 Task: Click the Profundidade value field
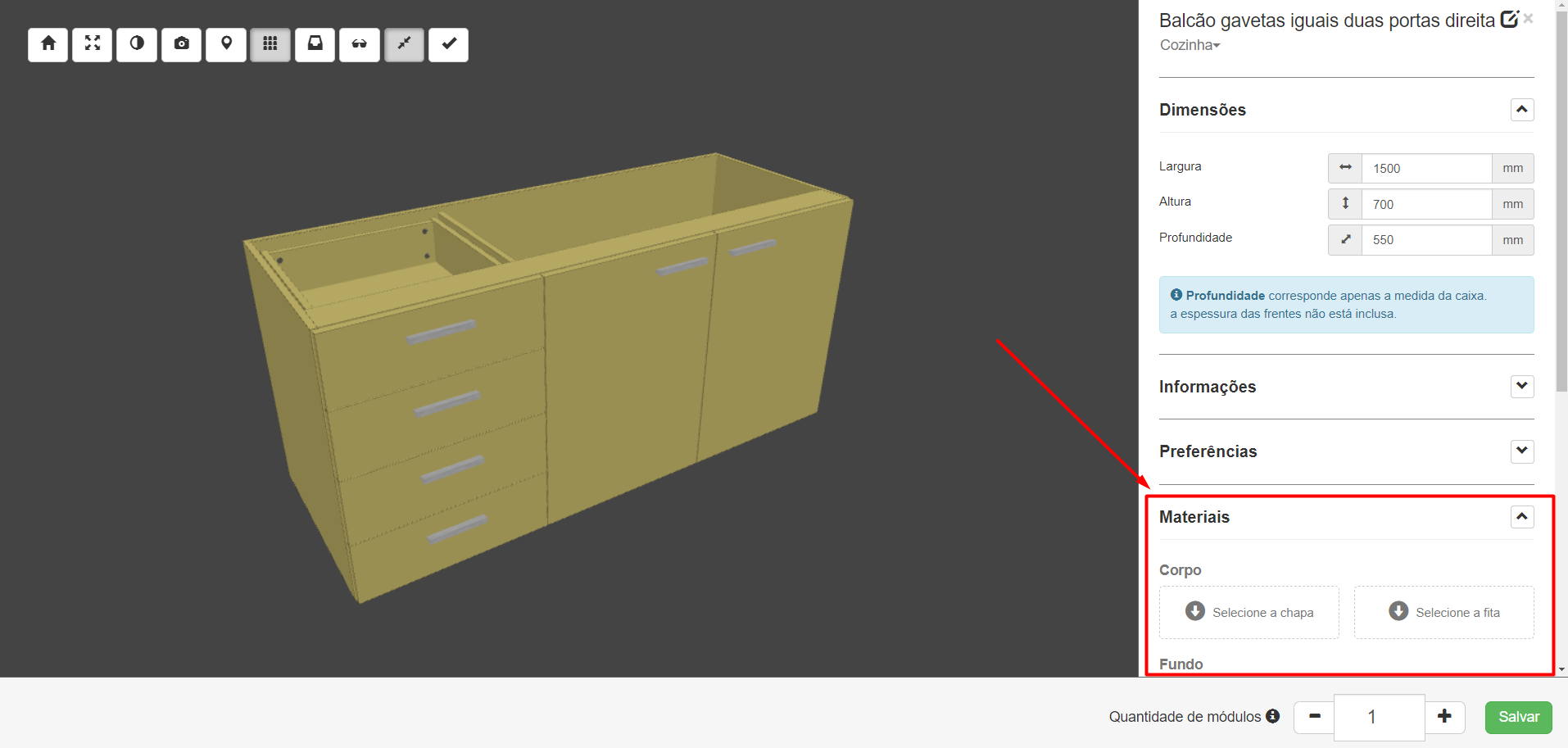pos(1426,240)
